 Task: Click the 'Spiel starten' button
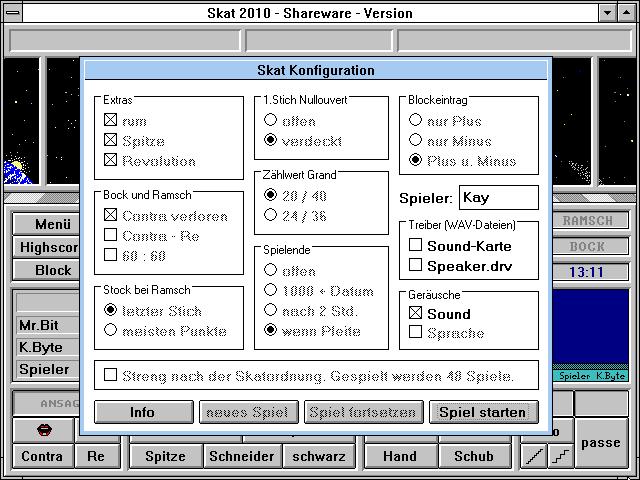(x=484, y=412)
